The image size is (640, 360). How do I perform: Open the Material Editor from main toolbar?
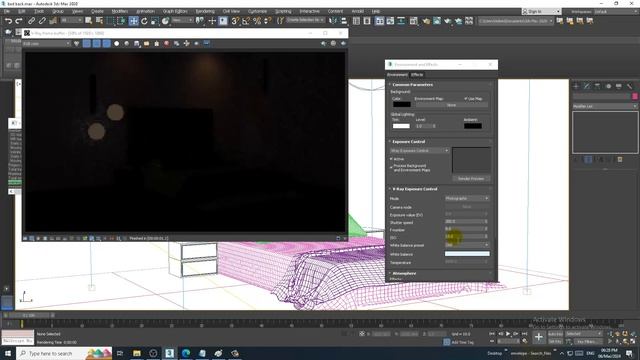click(x=415, y=21)
